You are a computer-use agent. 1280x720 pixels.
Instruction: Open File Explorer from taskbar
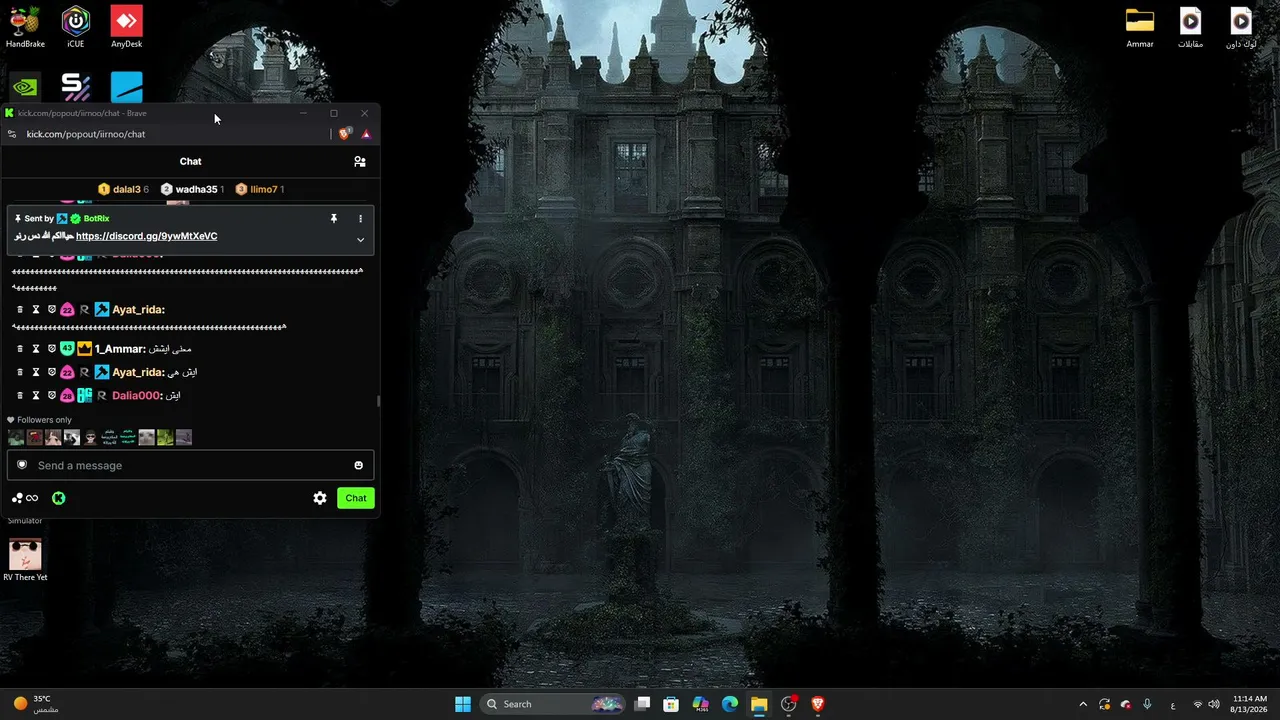point(759,704)
